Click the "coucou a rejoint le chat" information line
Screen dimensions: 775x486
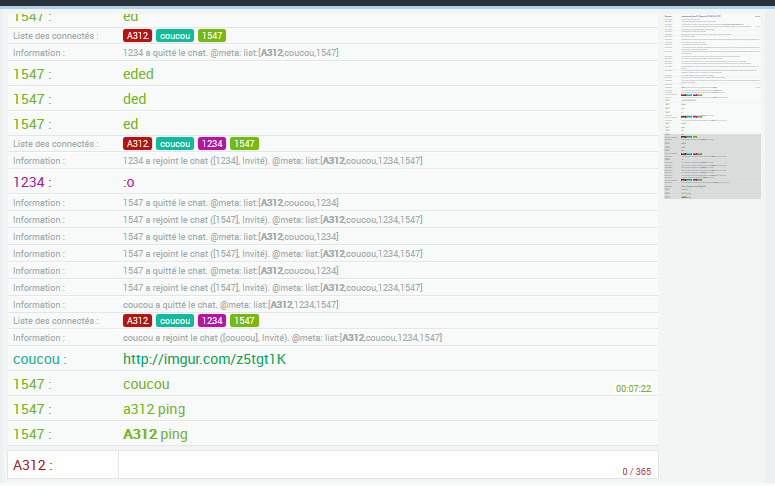(283, 338)
